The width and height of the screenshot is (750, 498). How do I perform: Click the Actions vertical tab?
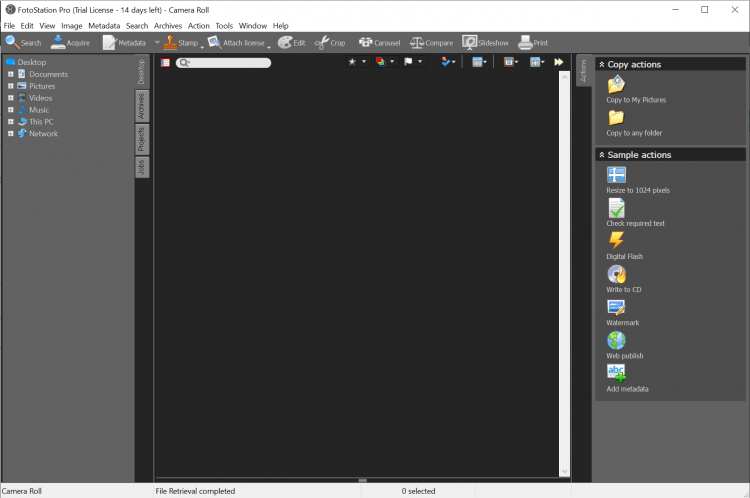click(583, 71)
